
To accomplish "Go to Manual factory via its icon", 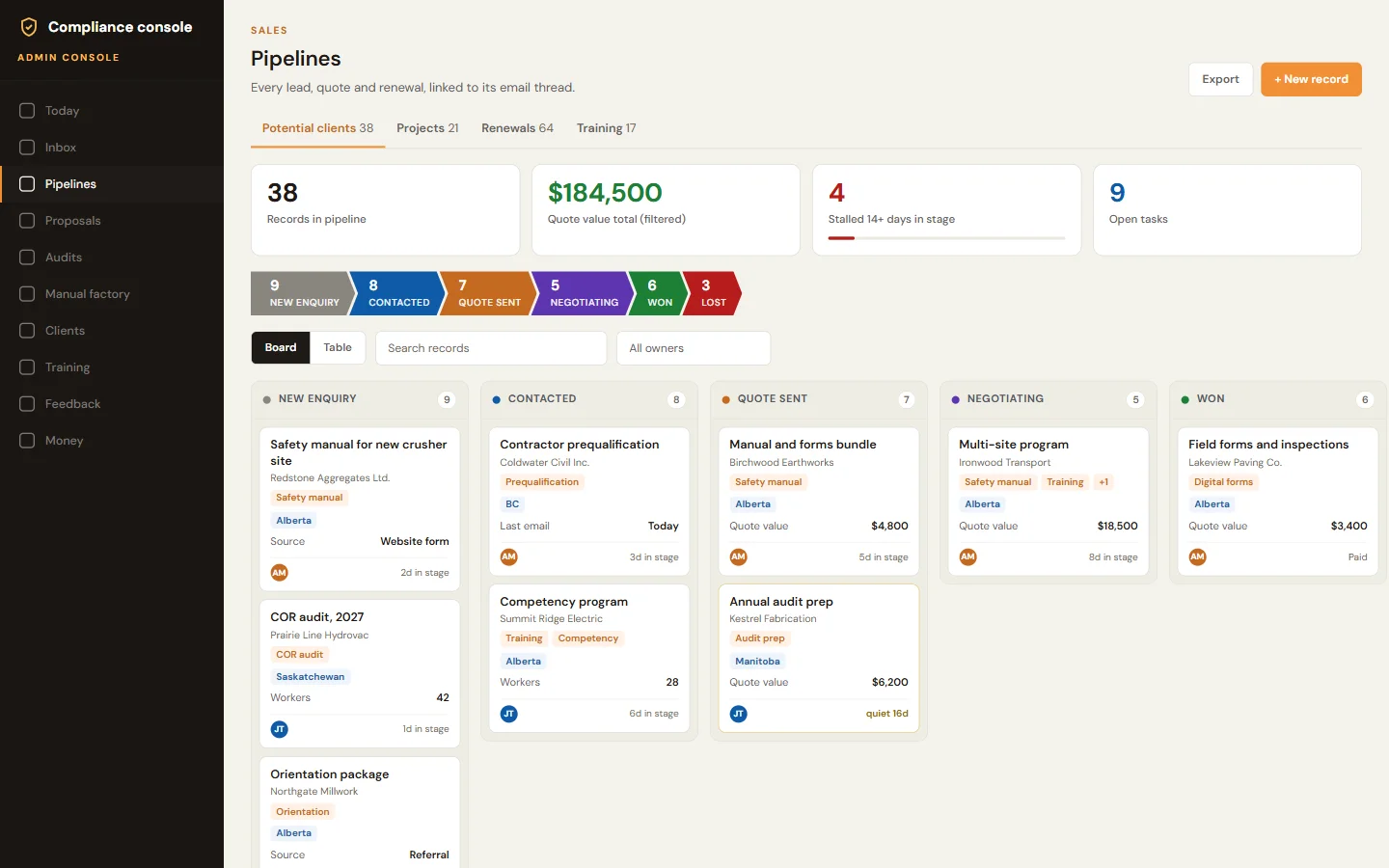I will point(27,294).
